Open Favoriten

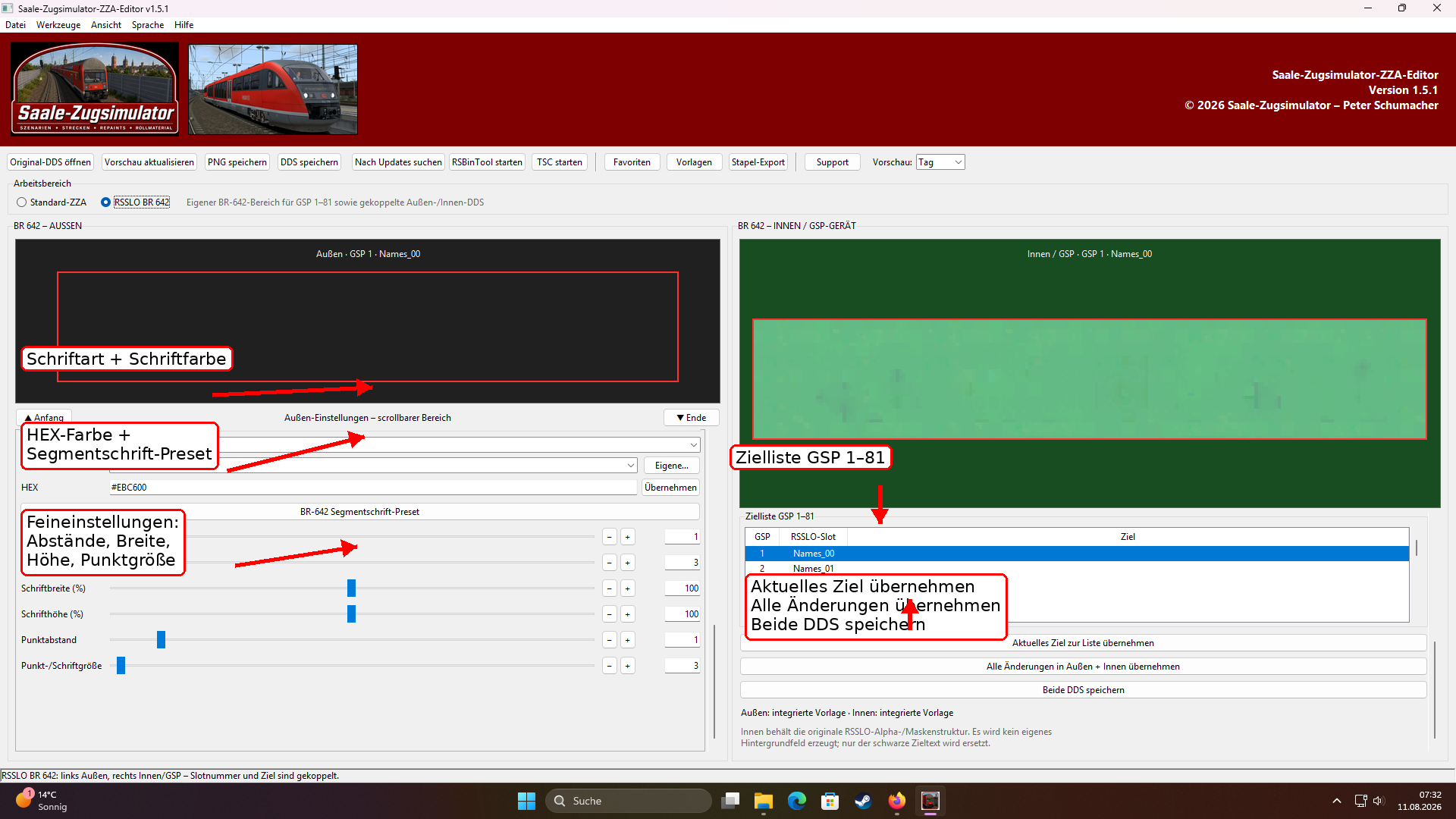pyautogui.click(x=632, y=162)
